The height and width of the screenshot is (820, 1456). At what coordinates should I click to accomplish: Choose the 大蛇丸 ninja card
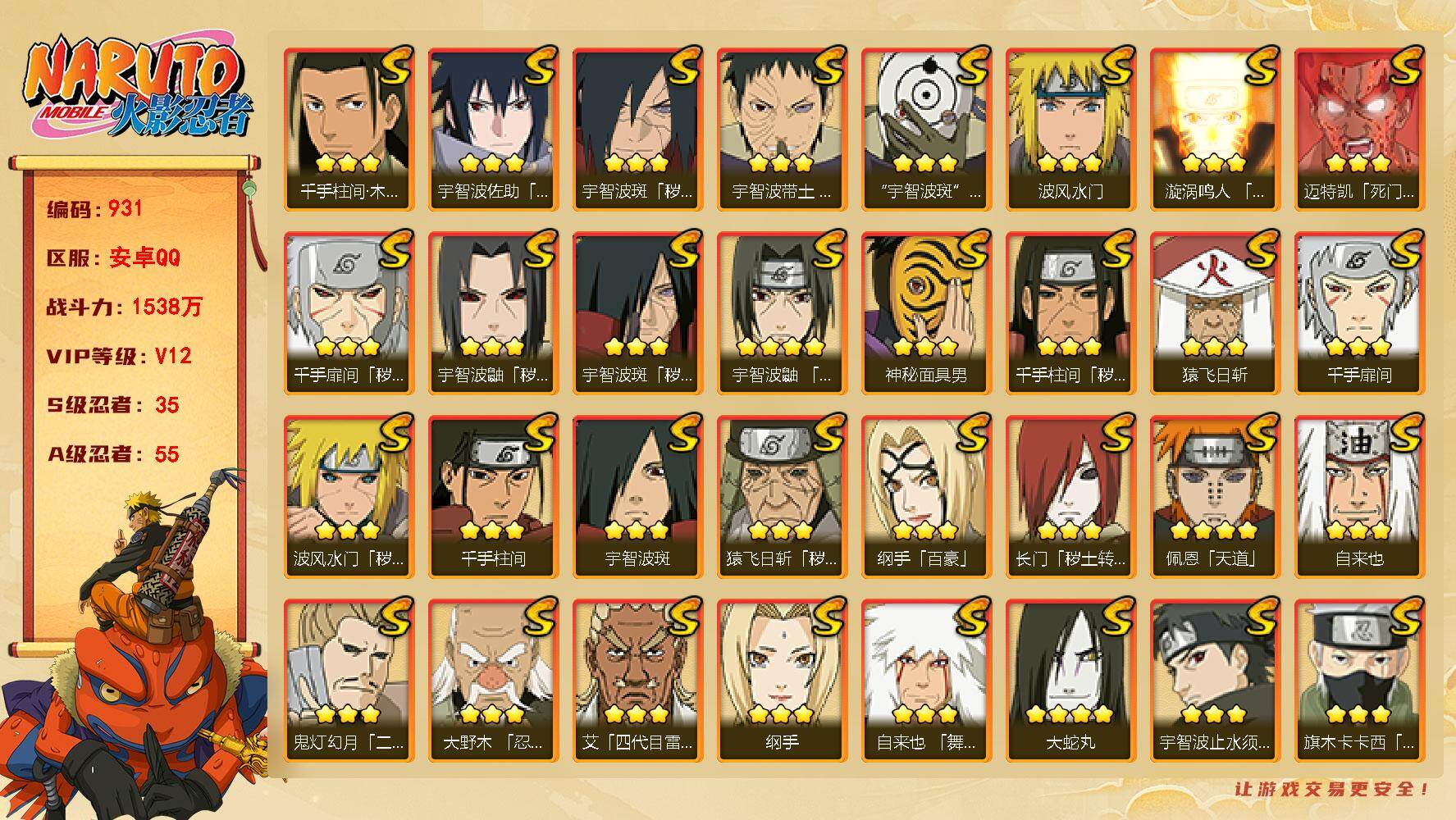1070,681
